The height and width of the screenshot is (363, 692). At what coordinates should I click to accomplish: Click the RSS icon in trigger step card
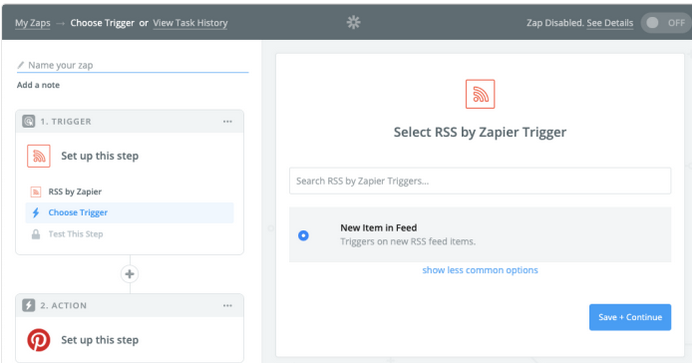click(x=39, y=156)
